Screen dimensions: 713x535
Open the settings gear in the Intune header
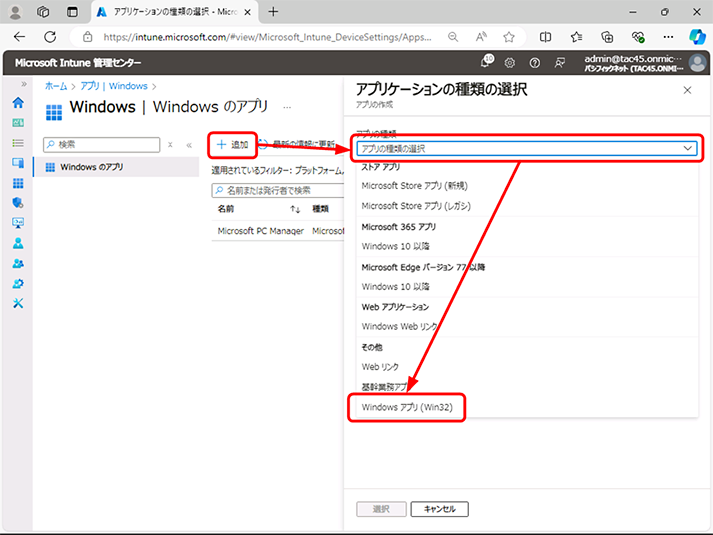point(510,63)
